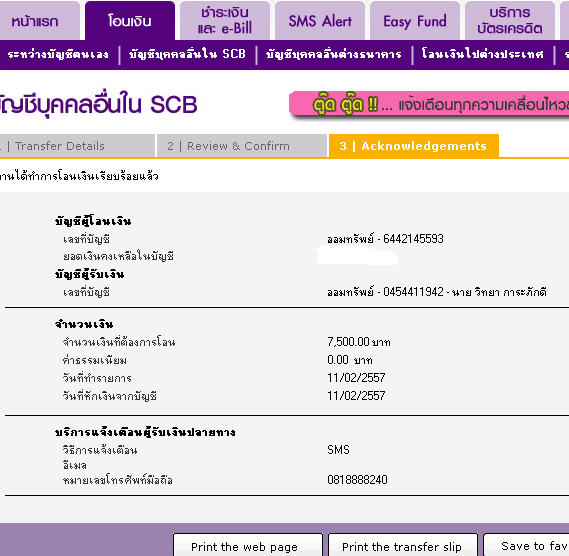Open the Easy Fund tab
Image resolution: width=569 pixels, height=556 pixels.
pyautogui.click(x=415, y=21)
